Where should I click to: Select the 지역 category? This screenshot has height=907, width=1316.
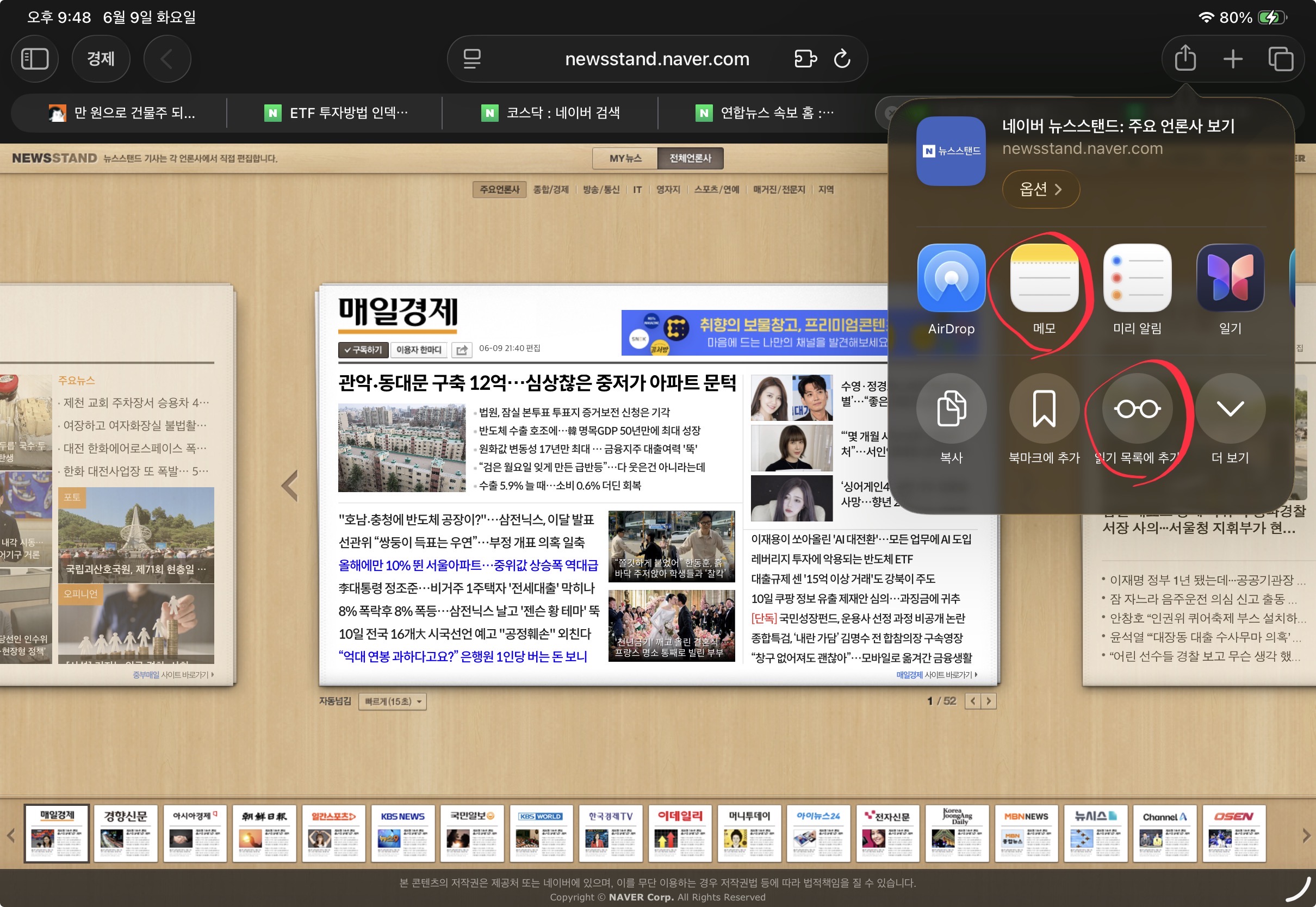(826, 190)
